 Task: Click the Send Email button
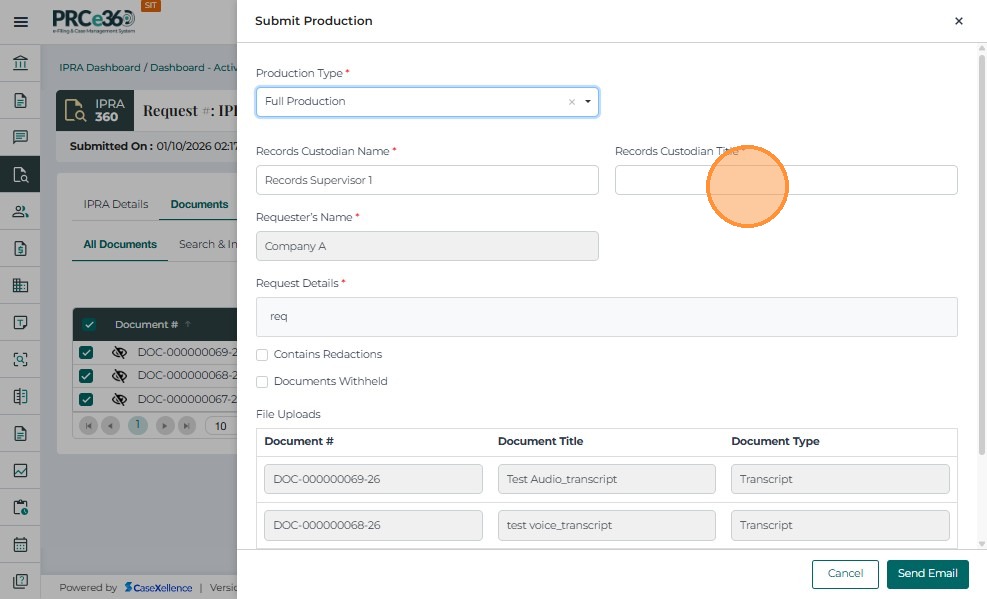tap(927, 574)
